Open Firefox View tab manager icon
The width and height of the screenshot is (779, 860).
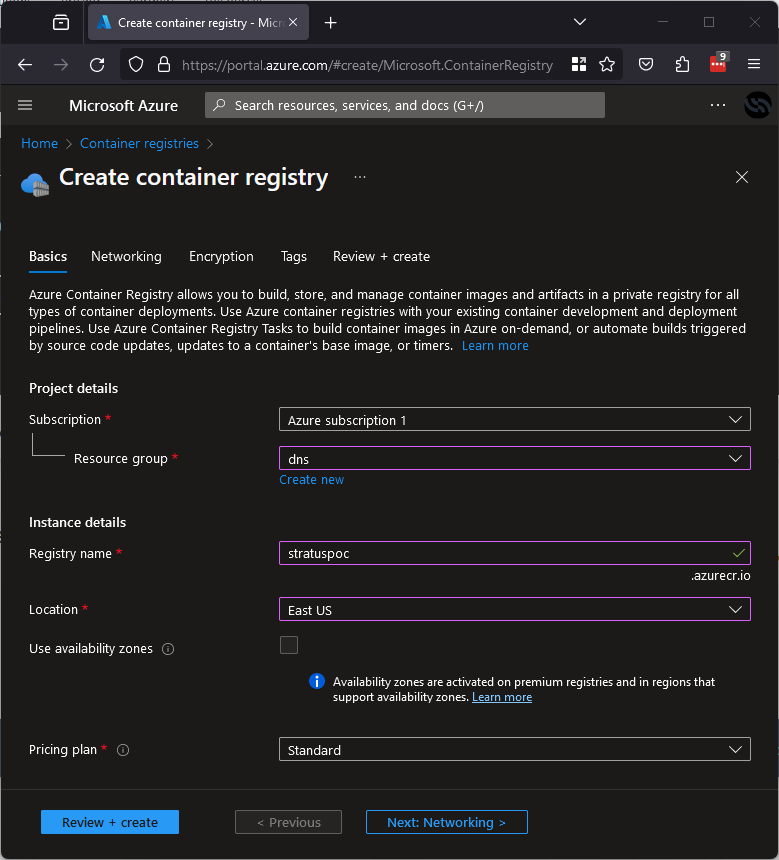pos(61,22)
